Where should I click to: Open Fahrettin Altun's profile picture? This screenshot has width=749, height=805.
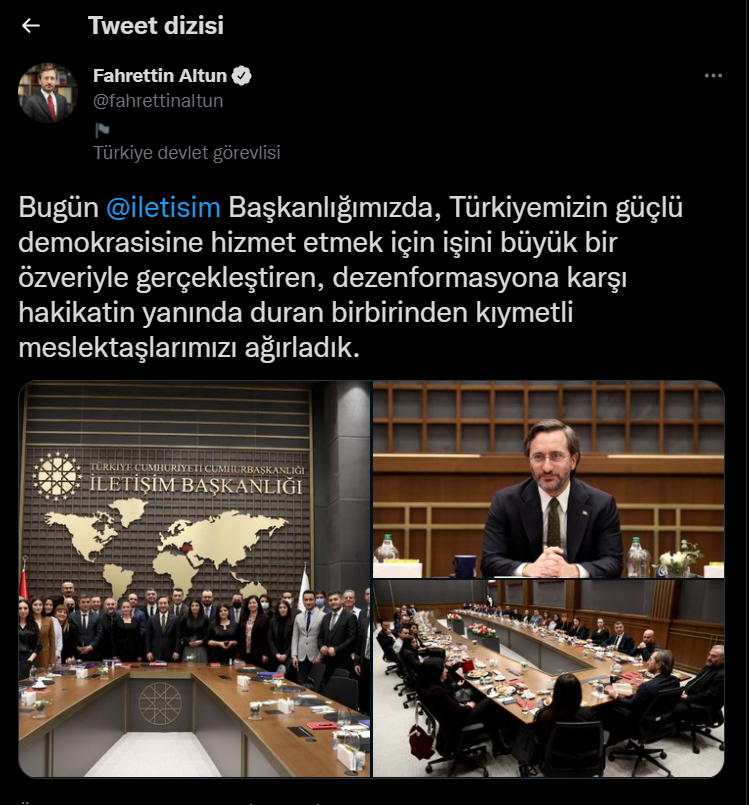48,93
